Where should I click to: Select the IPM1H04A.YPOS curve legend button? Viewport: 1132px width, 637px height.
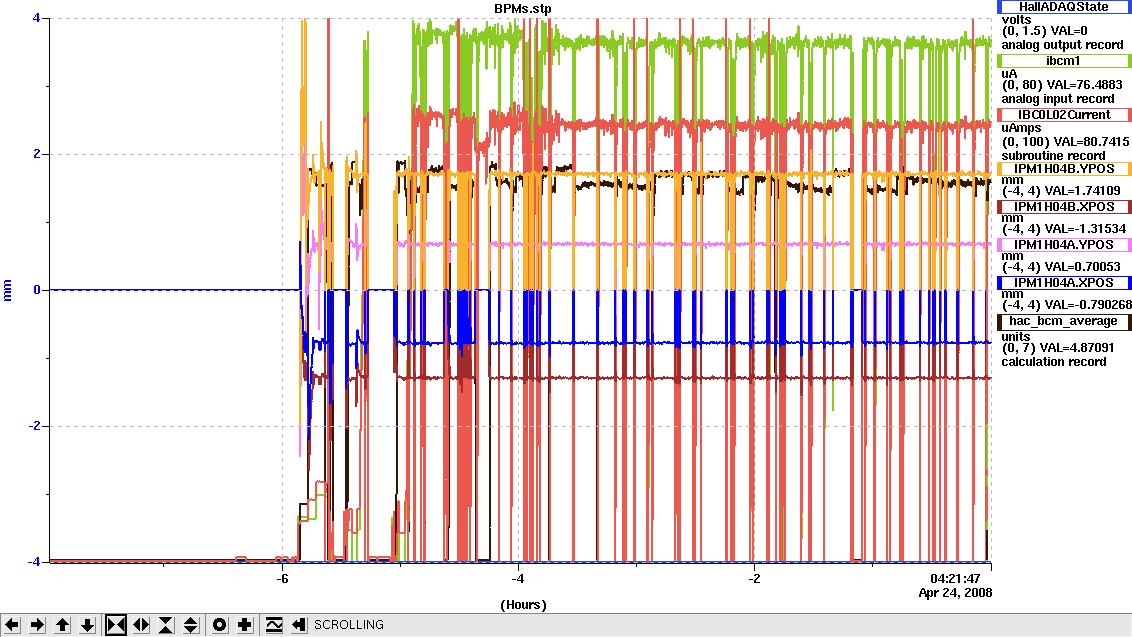click(x=1064, y=245)
